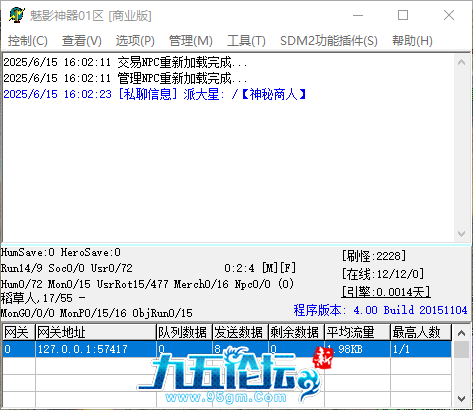Click the 发送数据 column header
The height and width of the screenshot is (410, 473).
coord(240,332)
